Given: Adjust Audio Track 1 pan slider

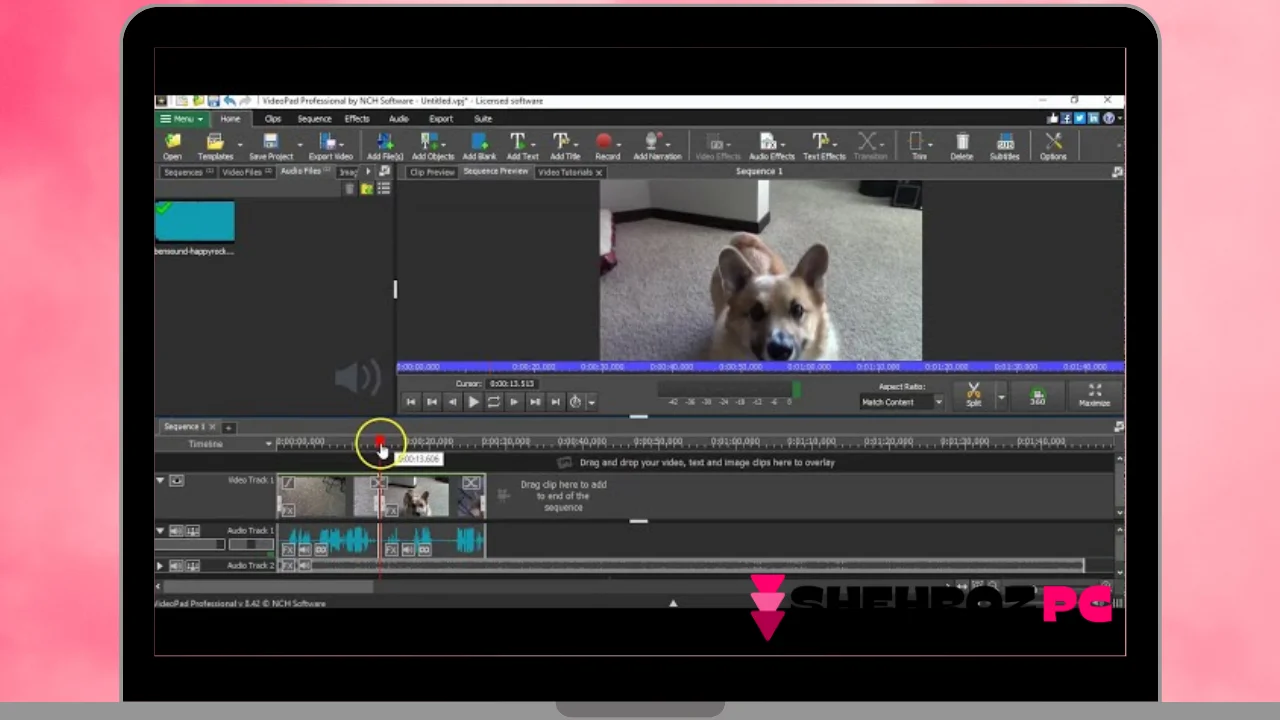Looking at the screenshot, I should point(251,544).
